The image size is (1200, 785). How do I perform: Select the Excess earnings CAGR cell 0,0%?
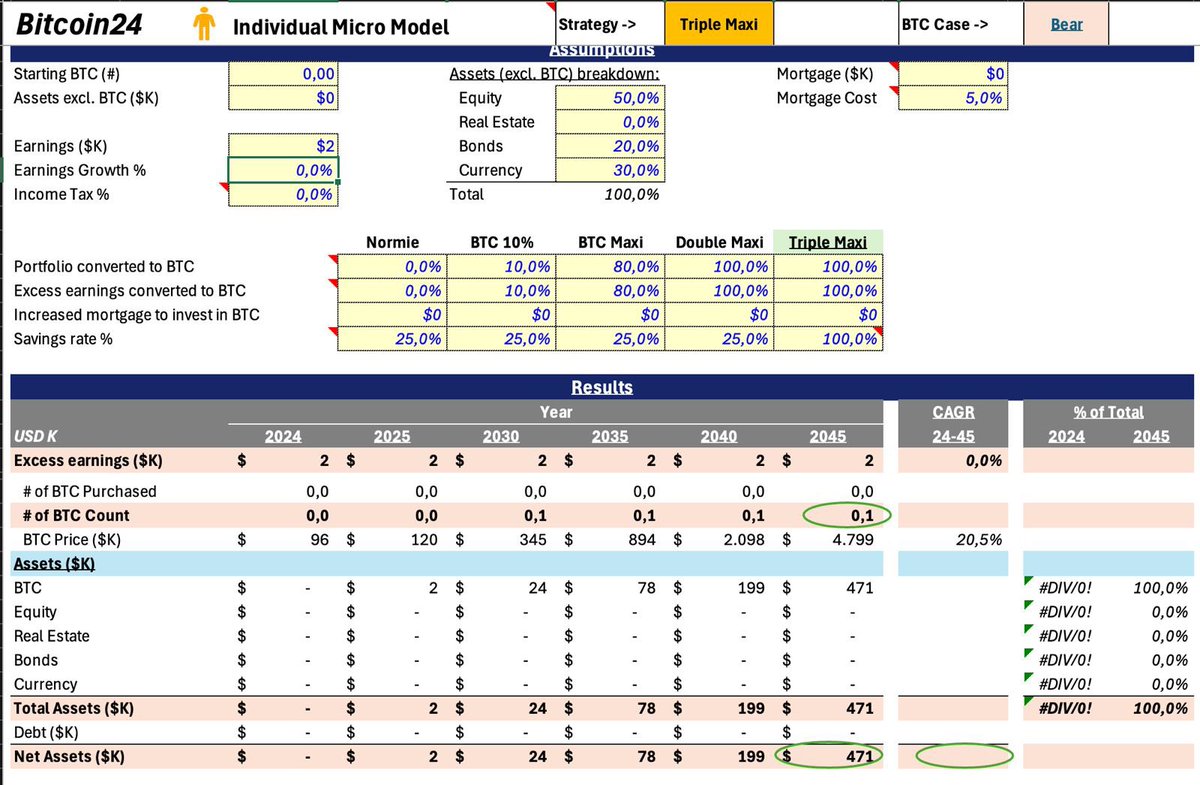point(953,460)
